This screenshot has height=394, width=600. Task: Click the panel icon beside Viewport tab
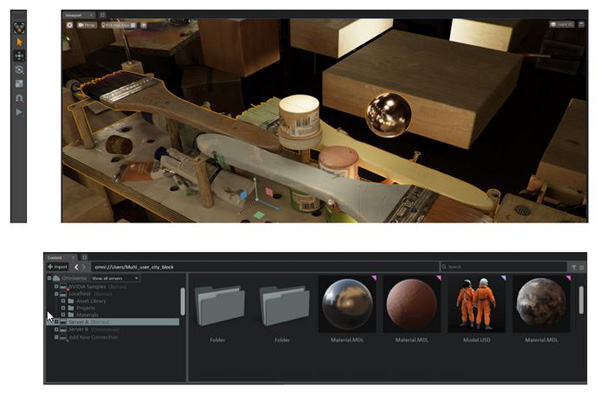point(102,15)
